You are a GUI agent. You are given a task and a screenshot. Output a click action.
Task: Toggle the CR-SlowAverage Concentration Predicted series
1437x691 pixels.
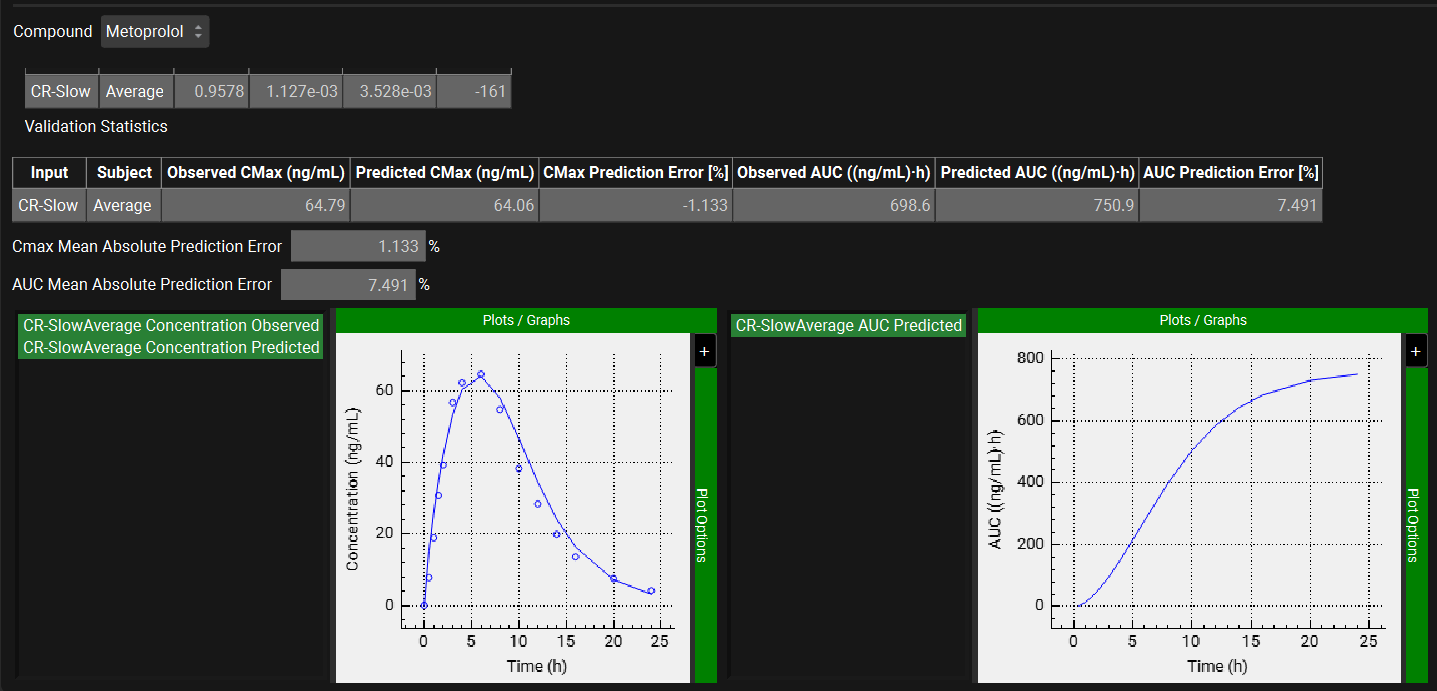pos(171,348)
